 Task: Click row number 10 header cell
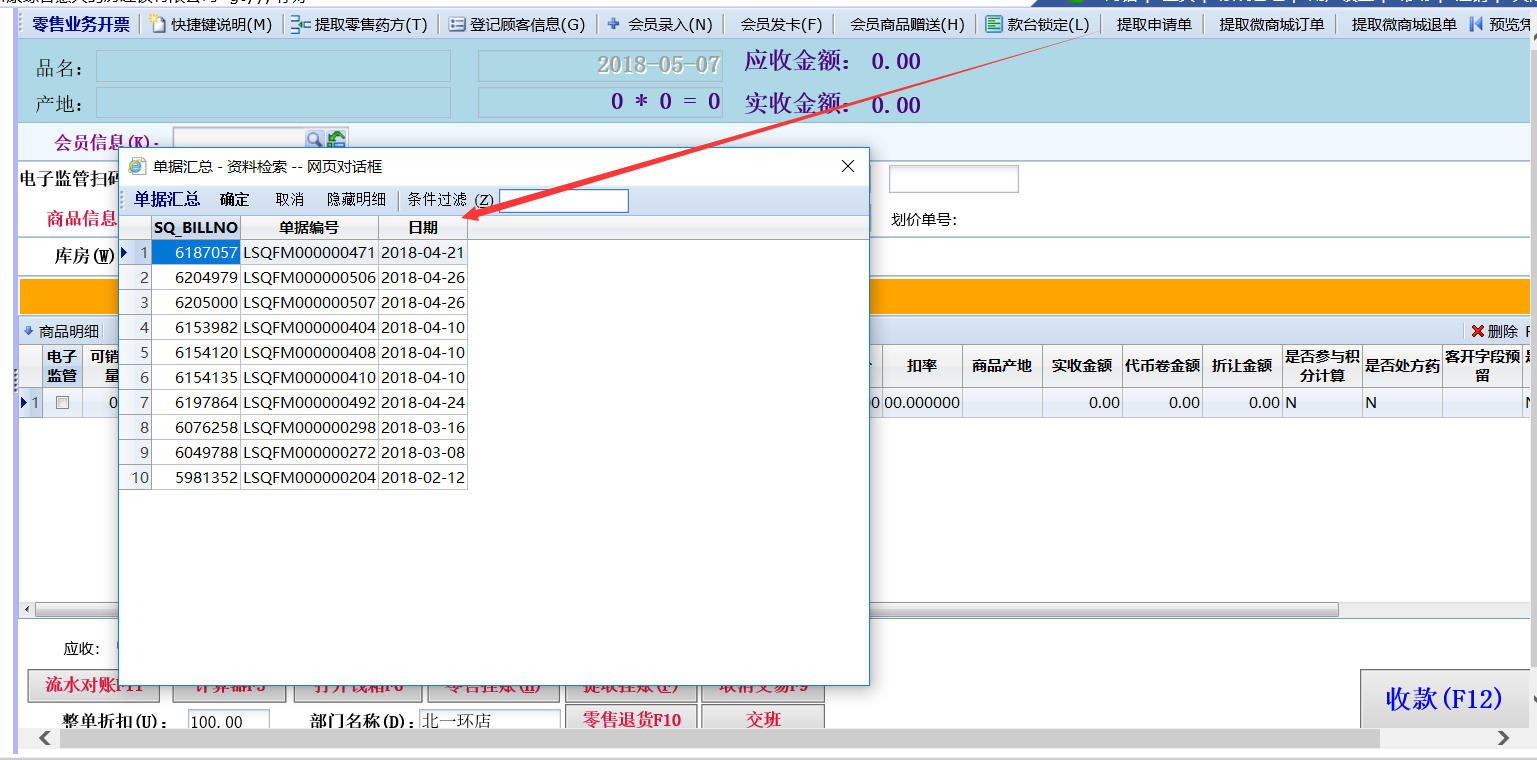click(136, 478)
